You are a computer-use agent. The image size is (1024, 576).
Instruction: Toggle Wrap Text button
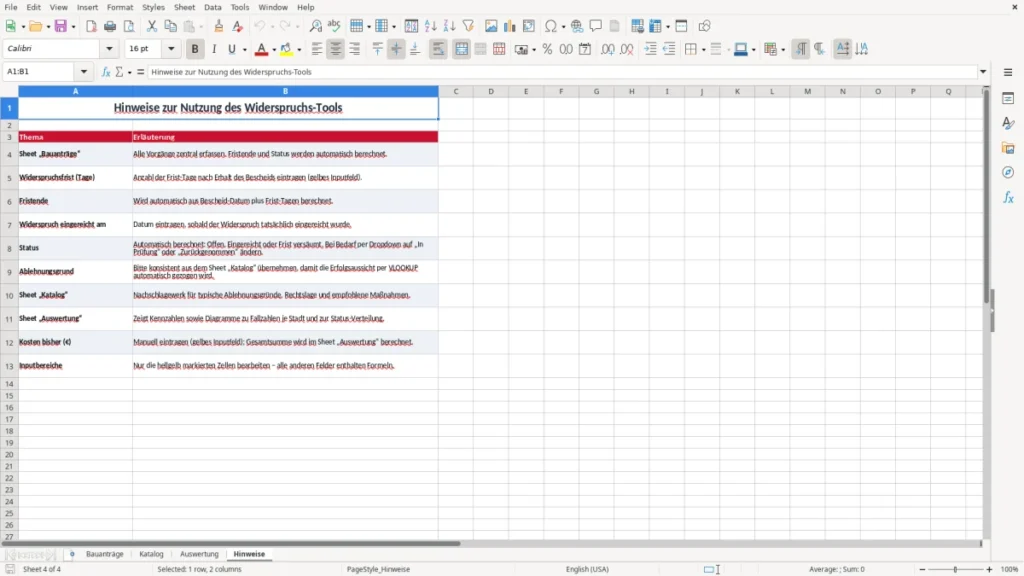[438, 49]
